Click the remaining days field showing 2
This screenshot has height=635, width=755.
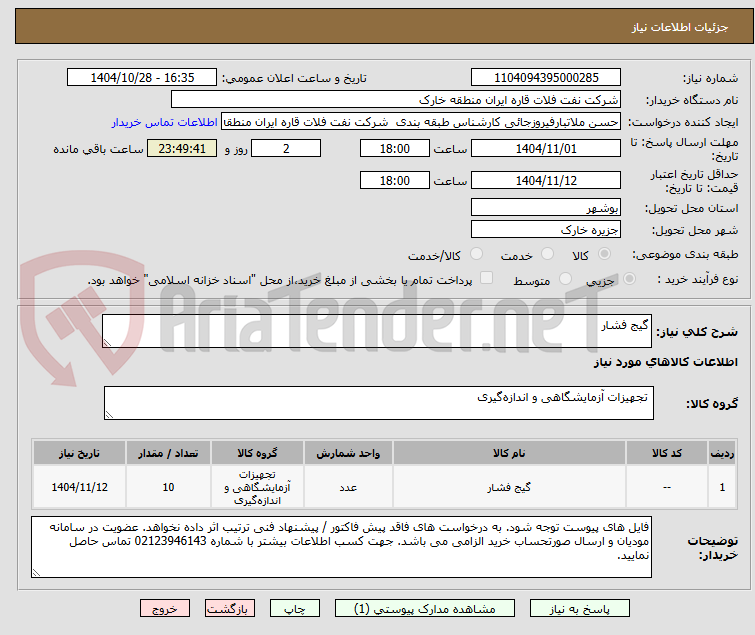pos(286,148)
